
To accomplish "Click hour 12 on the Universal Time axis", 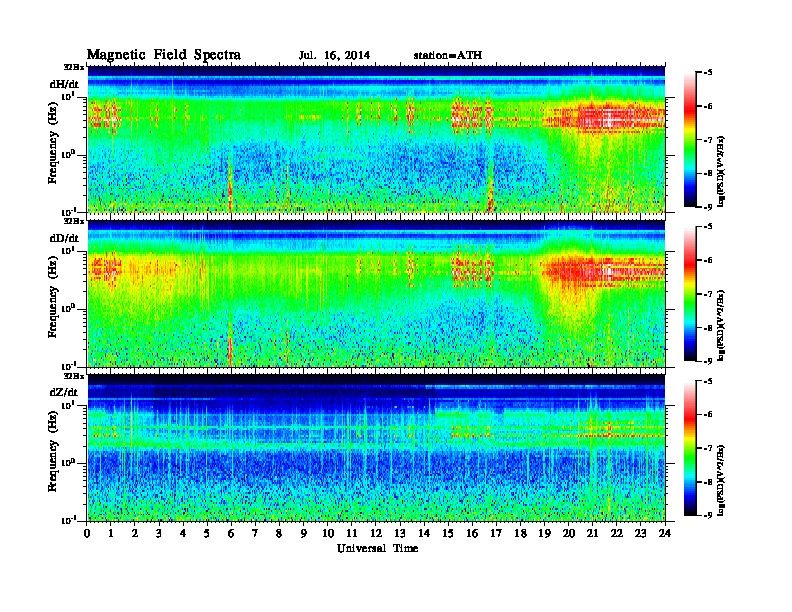I will pyautogui.click(x=376, y=534).
